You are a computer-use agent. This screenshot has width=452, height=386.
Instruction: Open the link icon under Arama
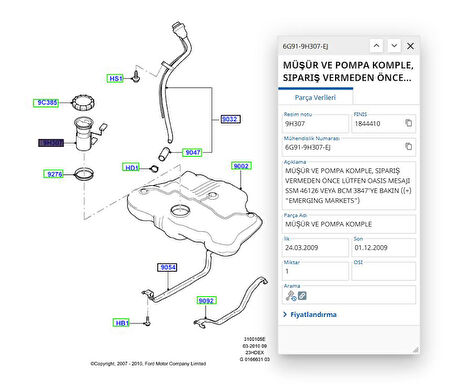302,295
